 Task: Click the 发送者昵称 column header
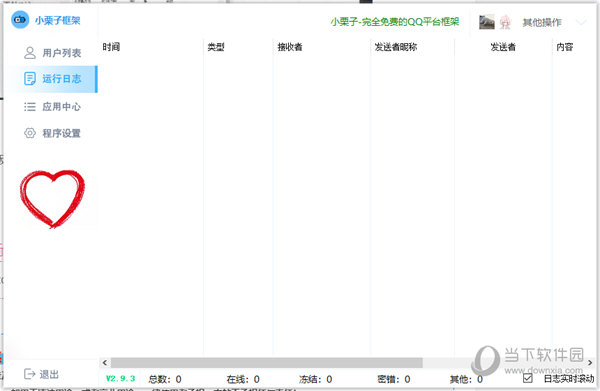(x=396, y=47)
